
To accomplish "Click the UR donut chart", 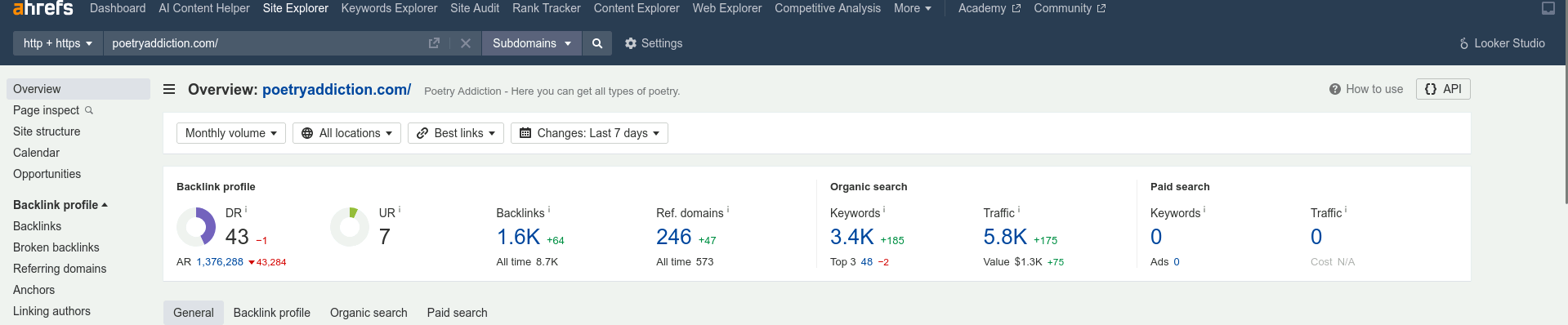I will coord(350,226).
